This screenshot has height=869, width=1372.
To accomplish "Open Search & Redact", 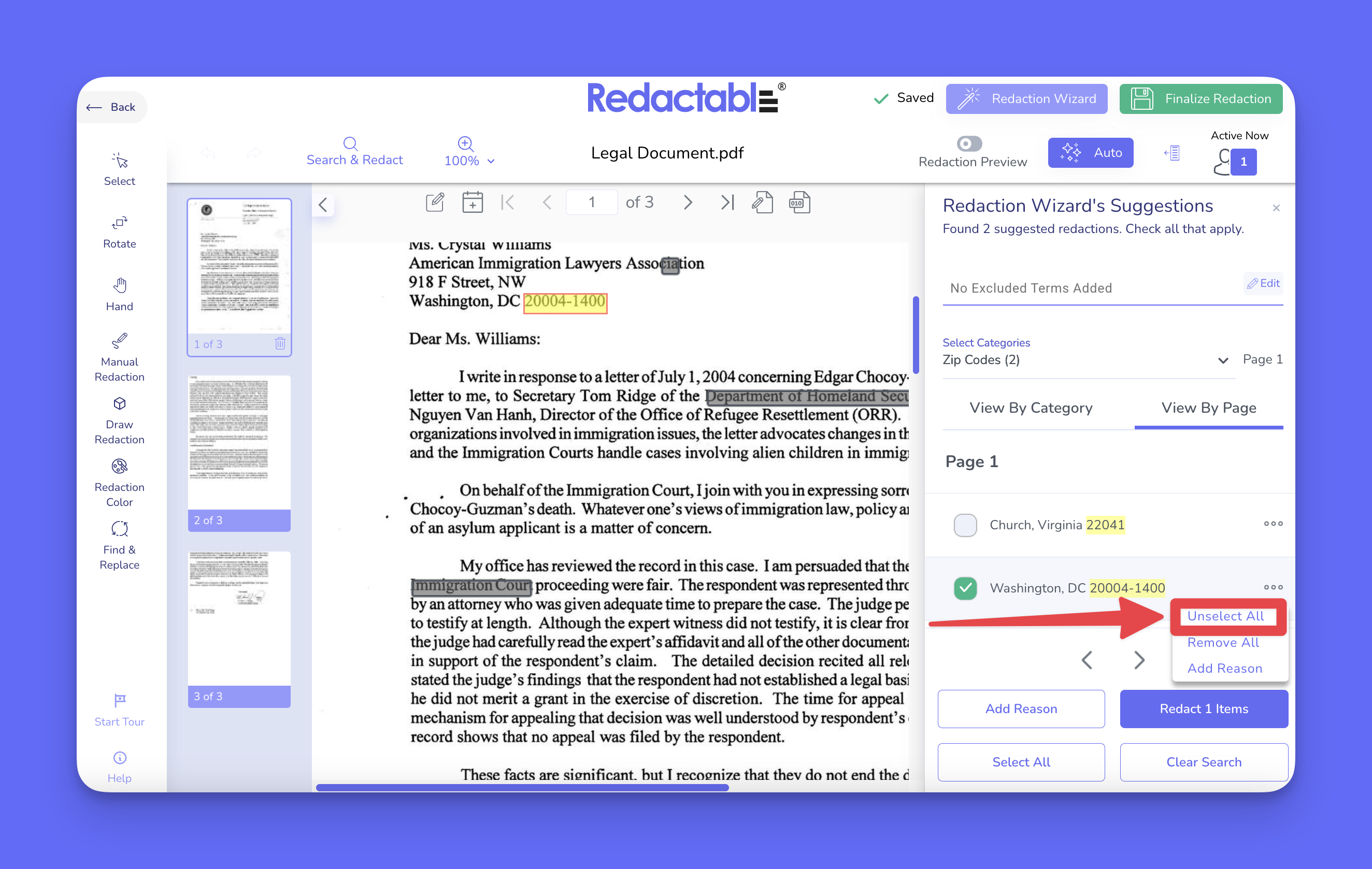I will click(x=354, y=151).
